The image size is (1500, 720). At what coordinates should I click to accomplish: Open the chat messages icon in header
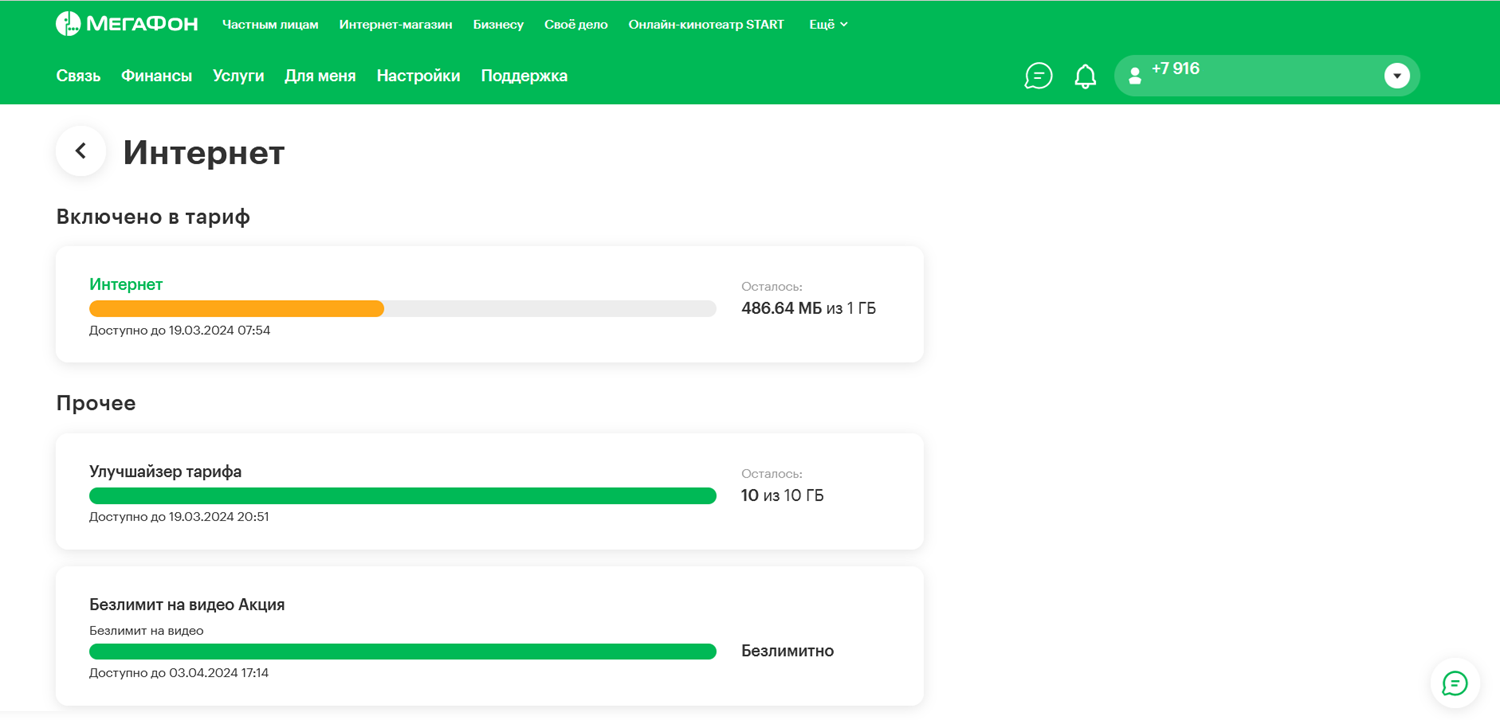1038,76
